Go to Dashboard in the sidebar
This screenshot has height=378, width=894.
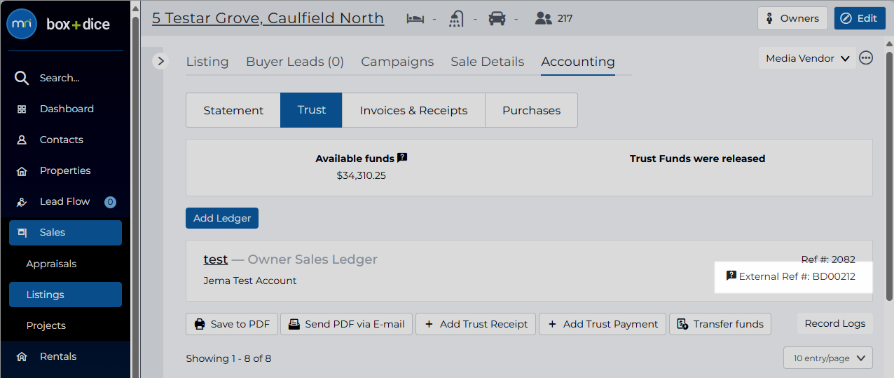(x=66, y=109)
